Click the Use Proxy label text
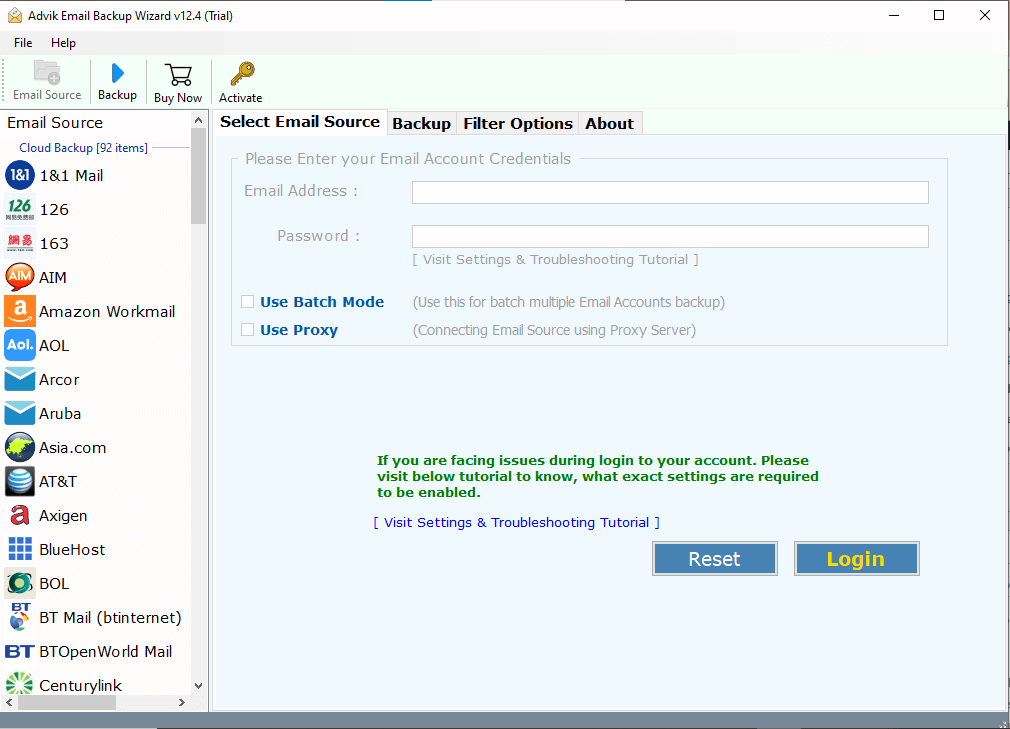The height and width of the screenshot is (729, 1010). 299,330
